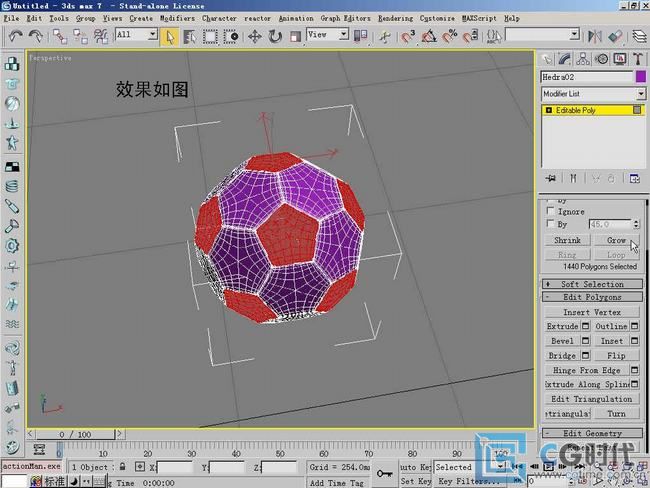Open the View reference coordinate dropdown
The height and width of the screenshot is (488, 650).
[327, 34]
